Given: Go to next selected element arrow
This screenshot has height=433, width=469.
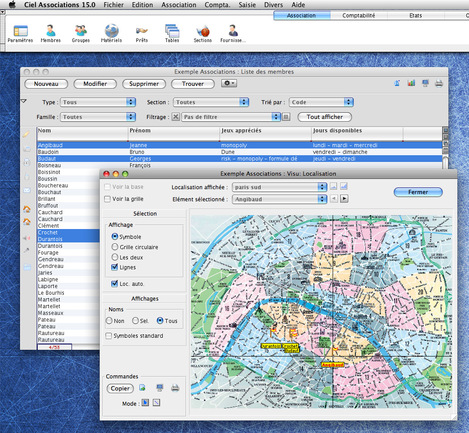Looking at the screenshot, I should click(344, 199).
